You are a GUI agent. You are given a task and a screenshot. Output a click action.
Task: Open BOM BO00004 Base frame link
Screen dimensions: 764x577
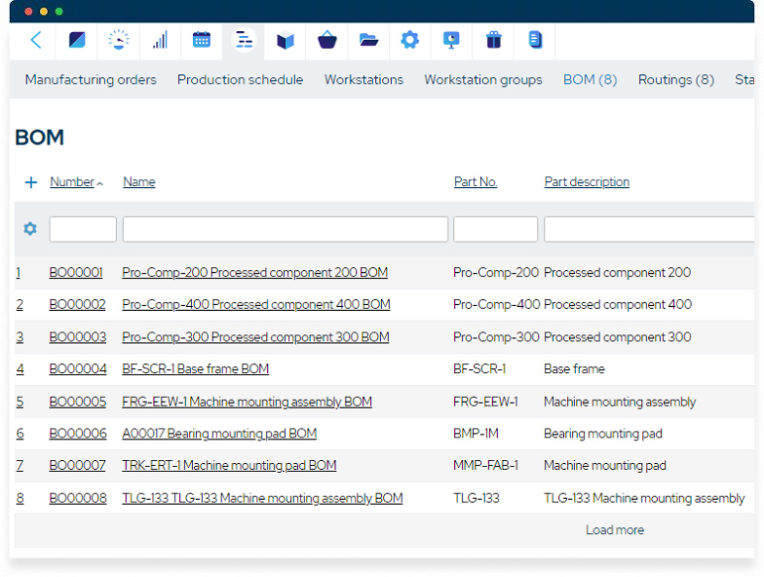195,369
